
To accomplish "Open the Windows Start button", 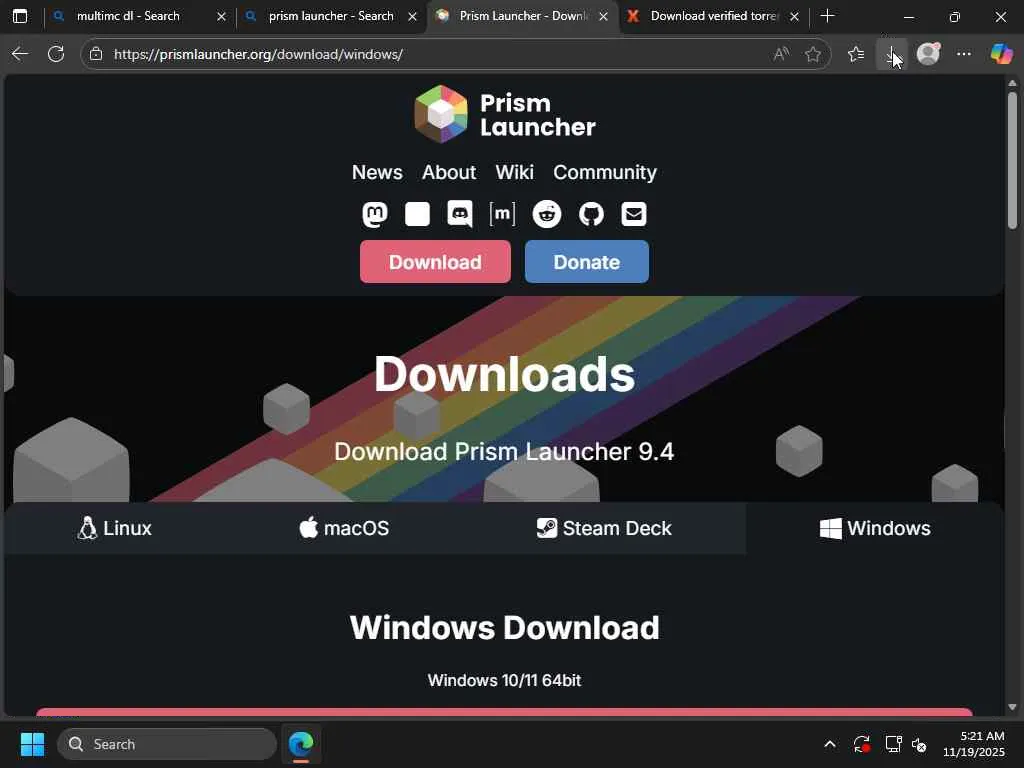I will click(32, 744).
